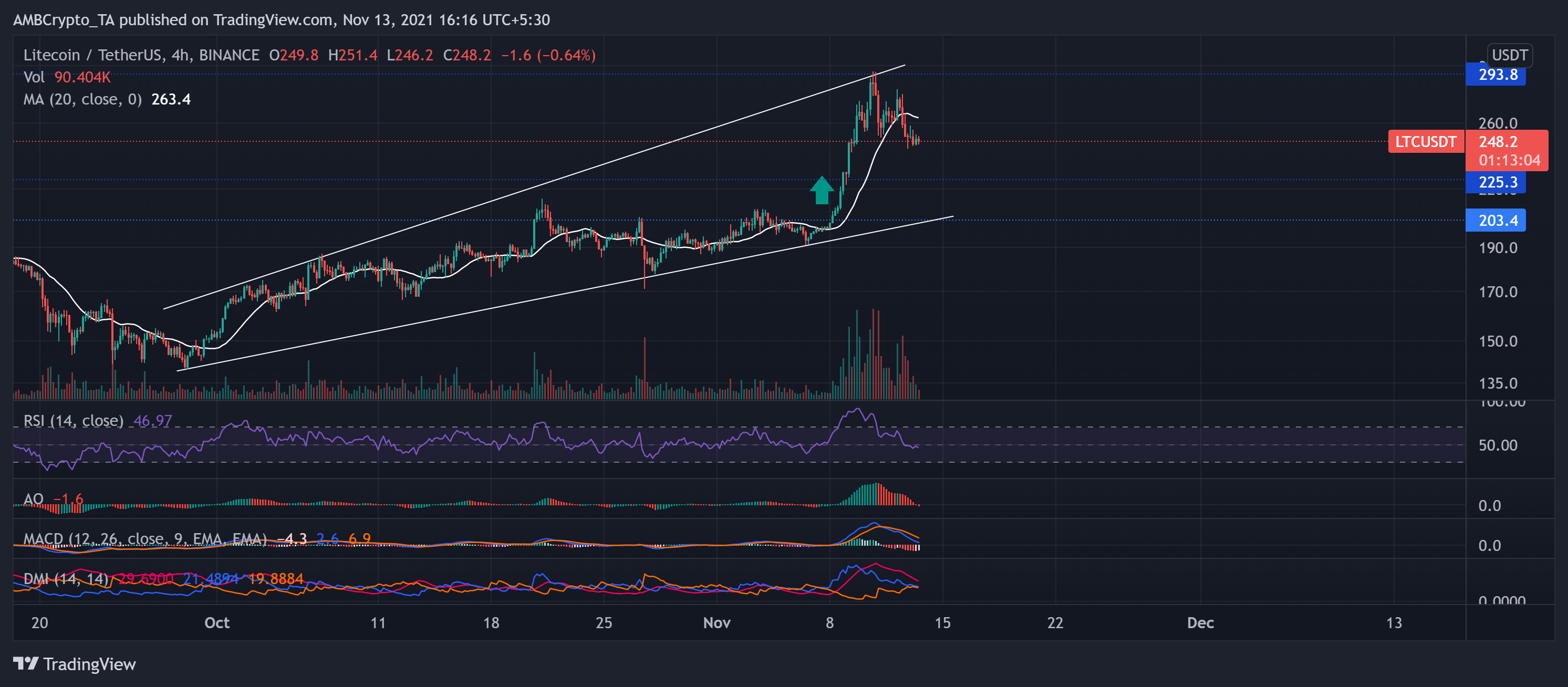Click the date label 15 on time axis
Viewport: 1568px width, 687px height.
pos(942,622)
